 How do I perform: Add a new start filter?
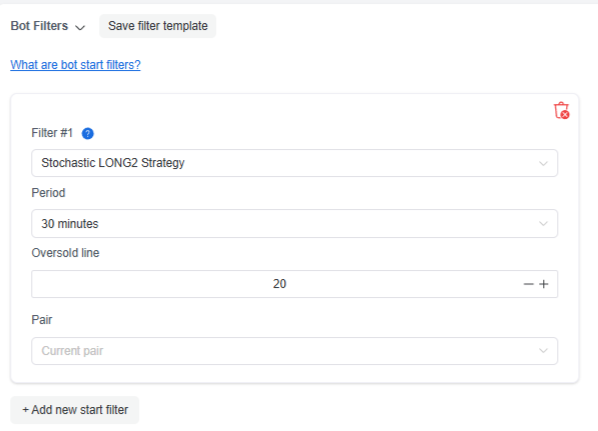pos(75,410)
